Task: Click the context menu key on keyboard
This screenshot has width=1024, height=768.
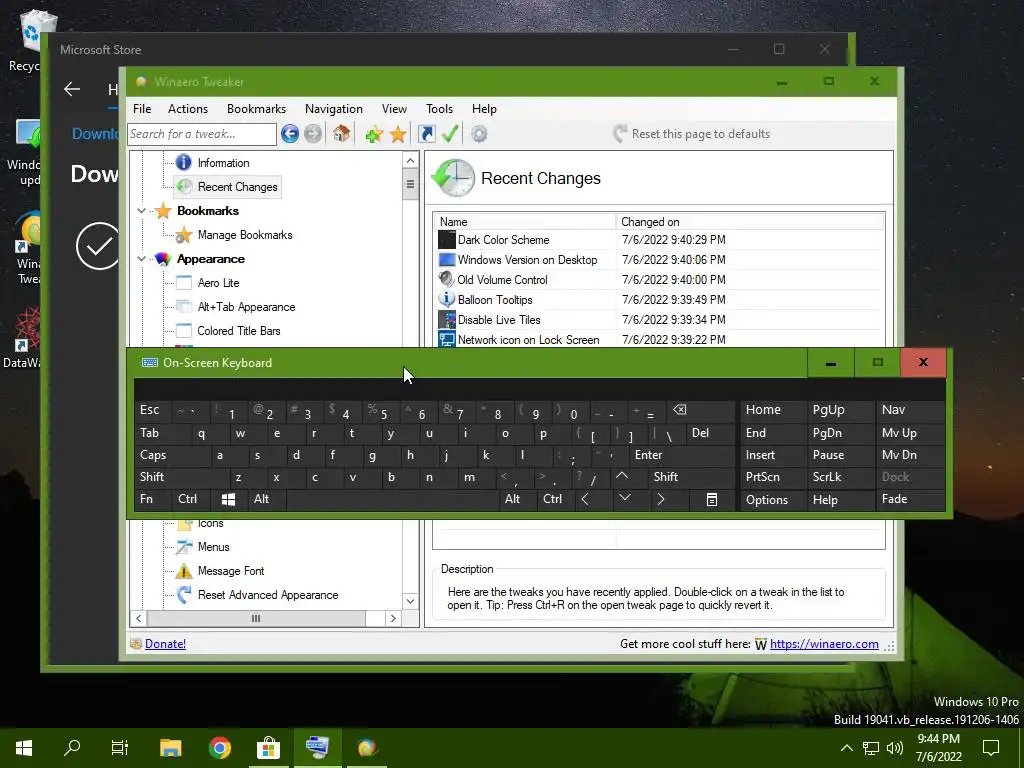Action: [x=712, y=500]
